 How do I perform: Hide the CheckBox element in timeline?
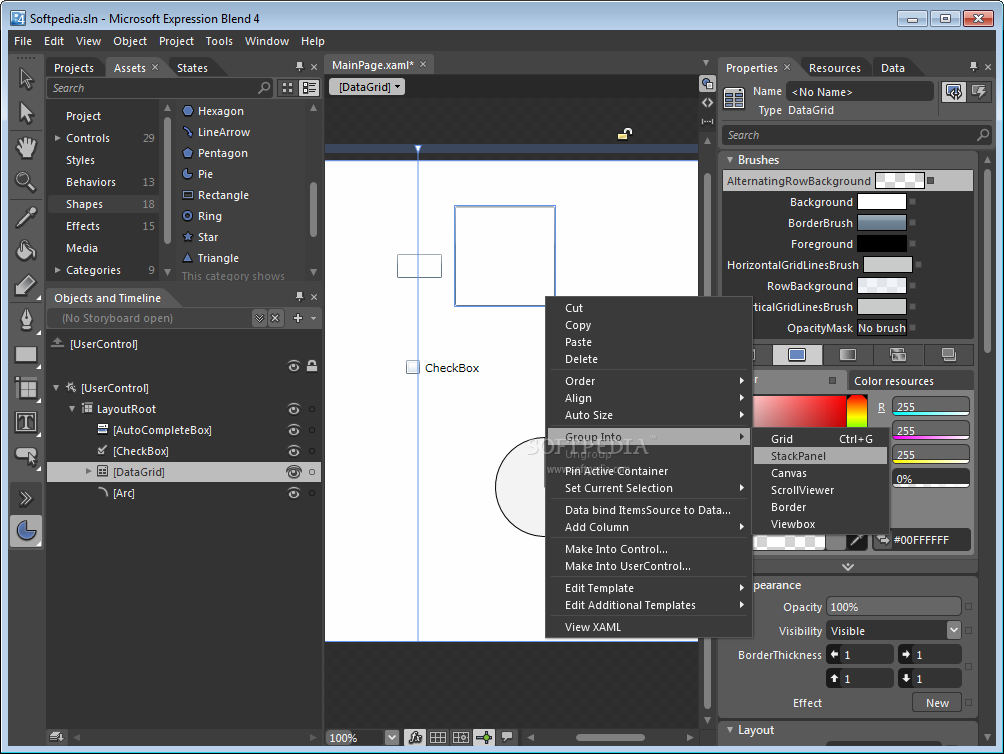click(293, 451)
